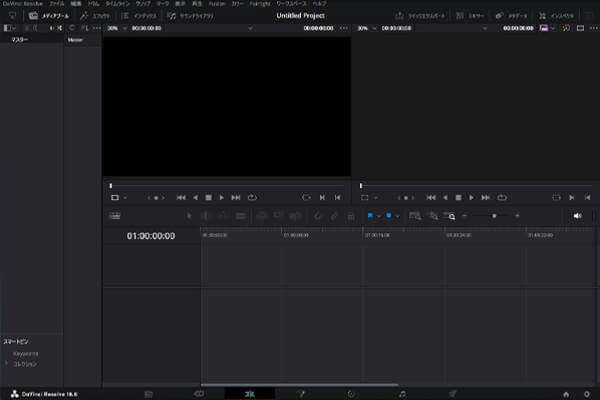Open the メディアプール panel
600x400 pixels.
click(48, 17)
